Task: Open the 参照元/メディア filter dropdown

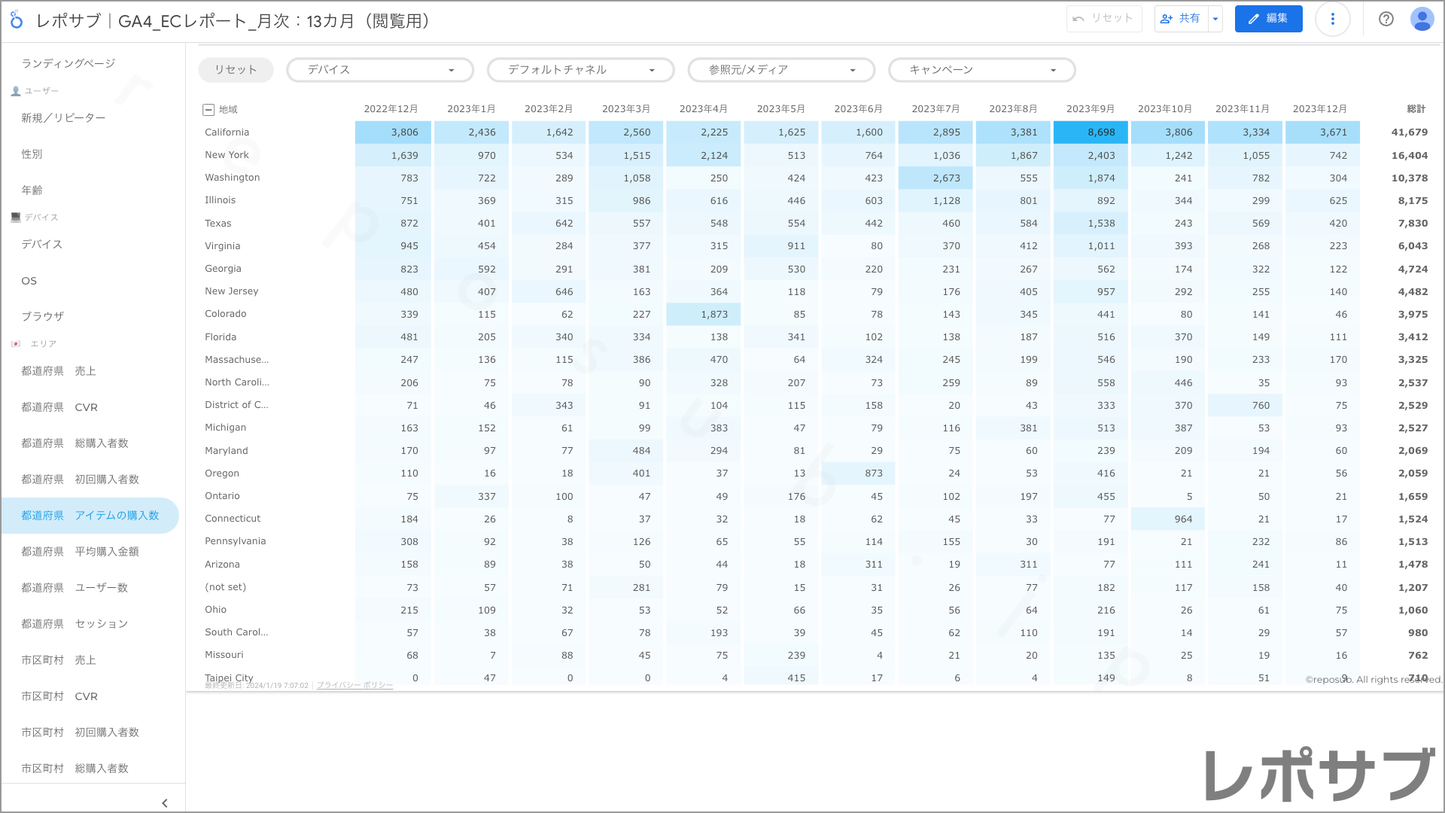Action: point(781,70)
